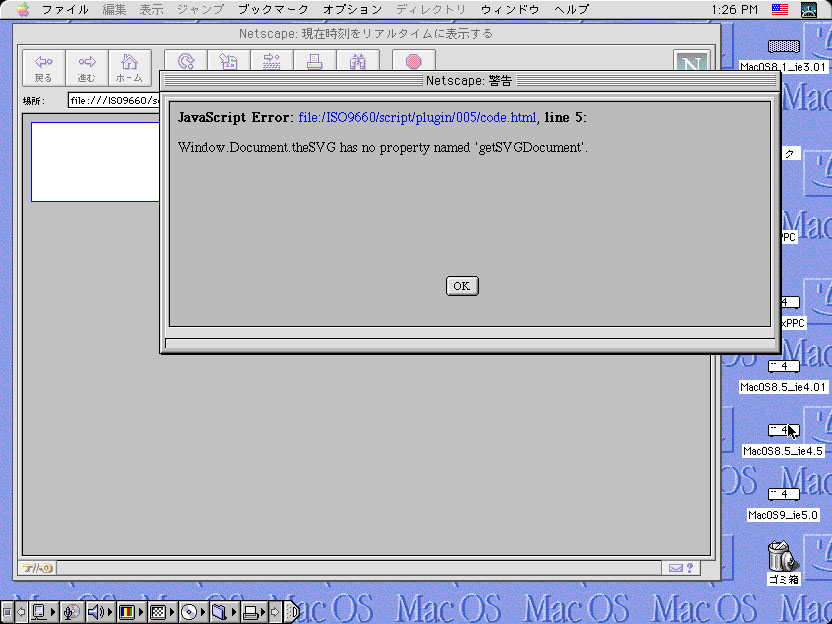Viewport: 832px width, 624px height.
Task: Go to the ホーム (Home) page
Action: click(129, 68)
